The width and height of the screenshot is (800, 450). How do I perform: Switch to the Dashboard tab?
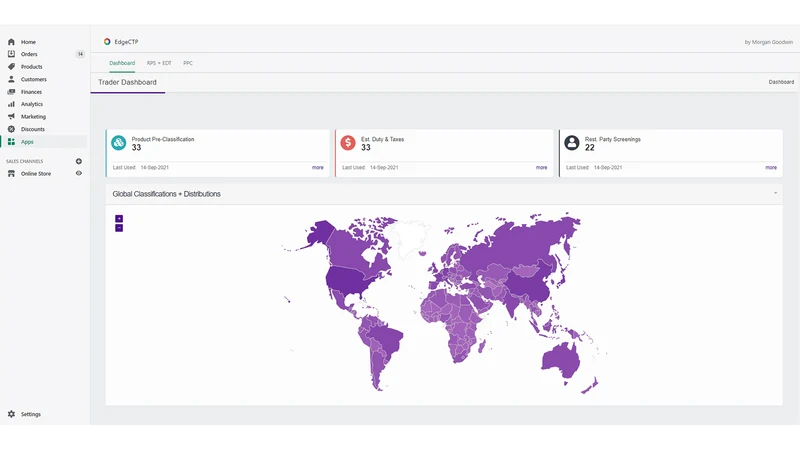coord(122,63)
